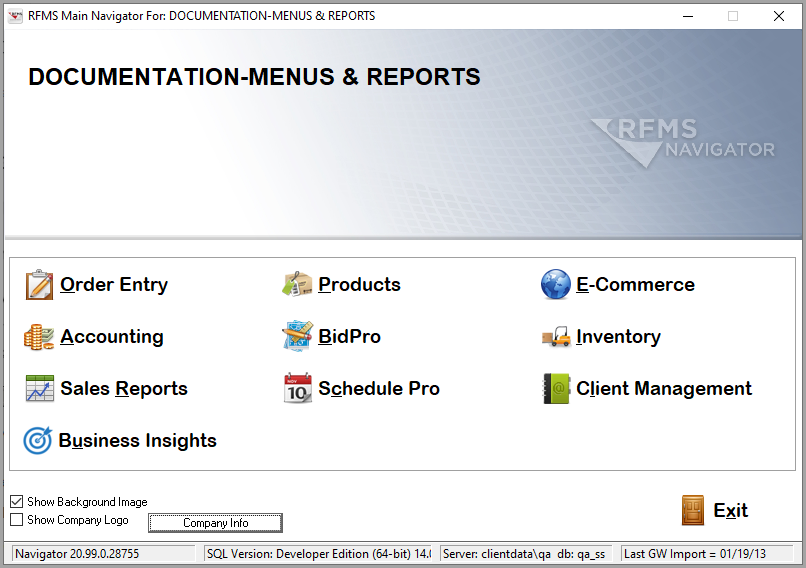The image size is (806, 568).
Task: Click the Products box icon
Action: tap(297, 284)
